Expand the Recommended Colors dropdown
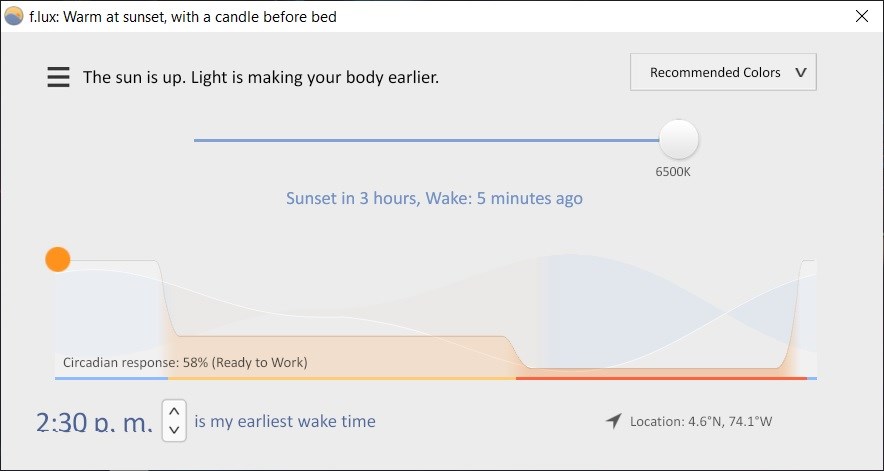884x471 pixels. (723, 72)
